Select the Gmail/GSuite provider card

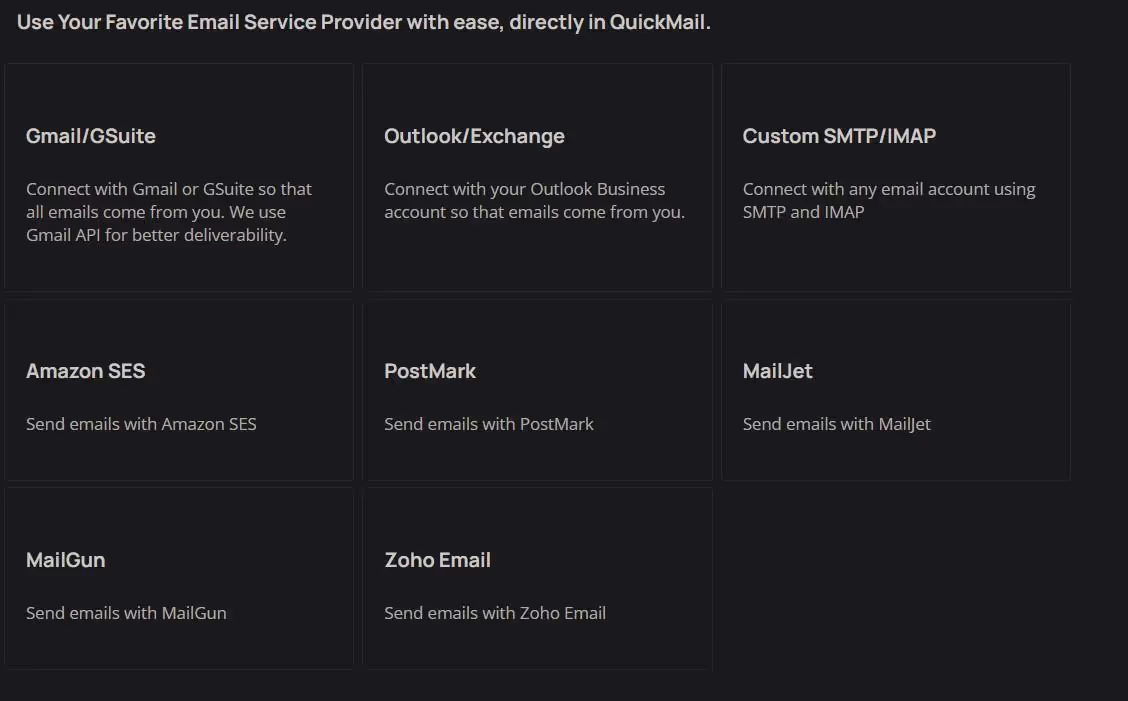(178, 177)
